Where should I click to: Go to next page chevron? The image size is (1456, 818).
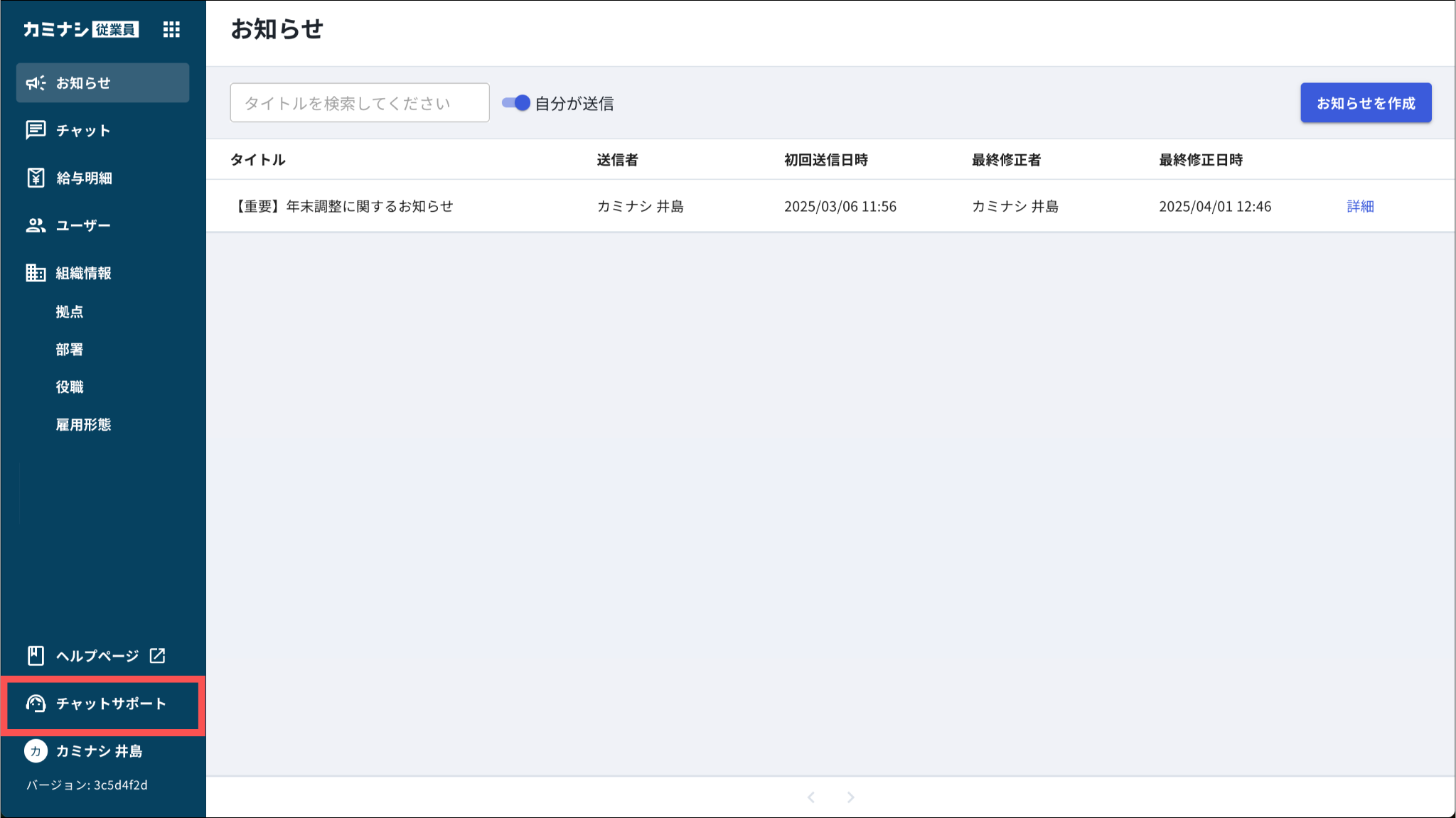pyautogui.click(x=850, y=797)
